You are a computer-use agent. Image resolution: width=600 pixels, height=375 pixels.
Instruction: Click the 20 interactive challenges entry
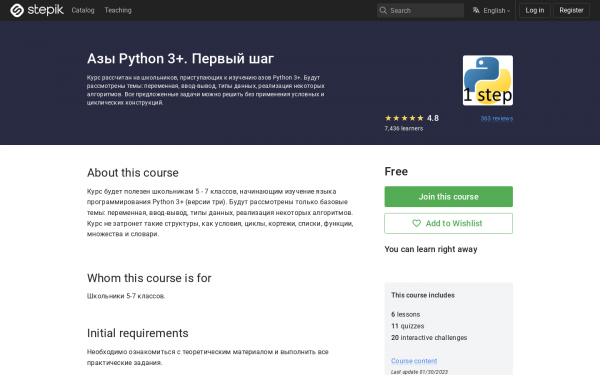pyautogui.click(x=429, y=338)
